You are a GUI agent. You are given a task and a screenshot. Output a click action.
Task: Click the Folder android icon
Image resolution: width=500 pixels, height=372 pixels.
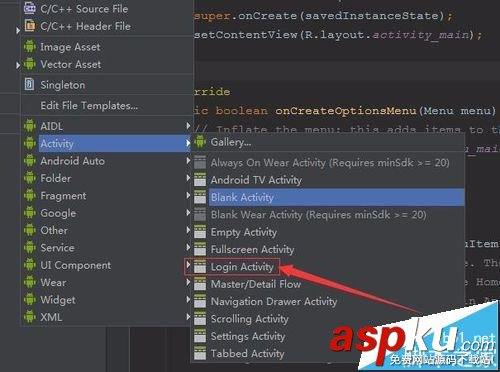[x=30, y=178]
